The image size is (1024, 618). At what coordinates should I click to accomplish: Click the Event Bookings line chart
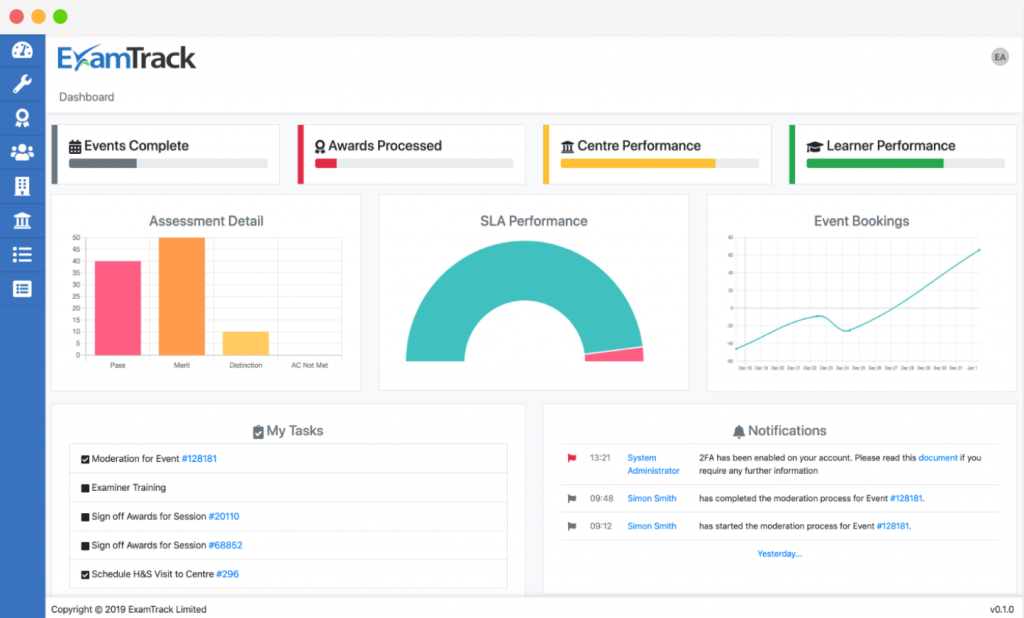tap(856, 304)
